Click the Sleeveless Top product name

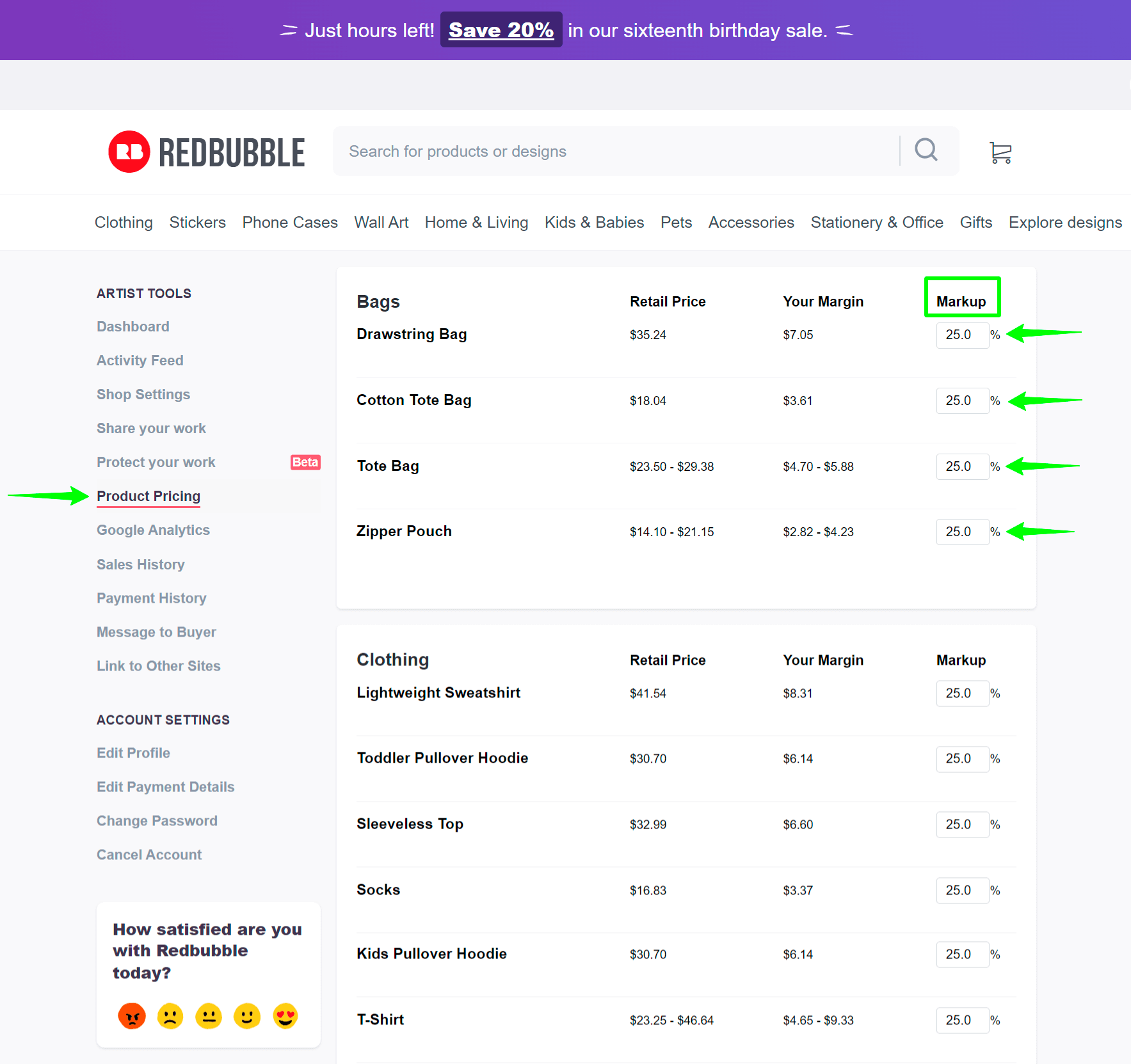click(410, 824)
